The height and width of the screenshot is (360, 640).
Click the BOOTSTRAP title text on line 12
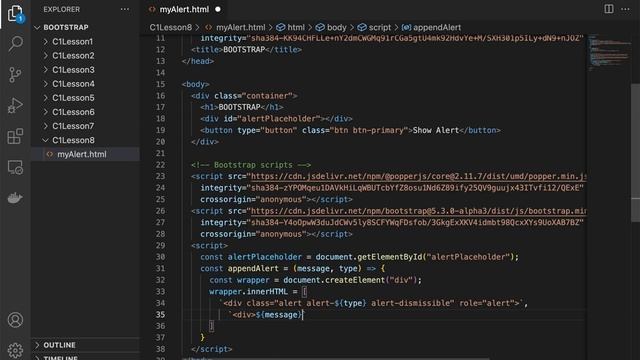[244, 50]
